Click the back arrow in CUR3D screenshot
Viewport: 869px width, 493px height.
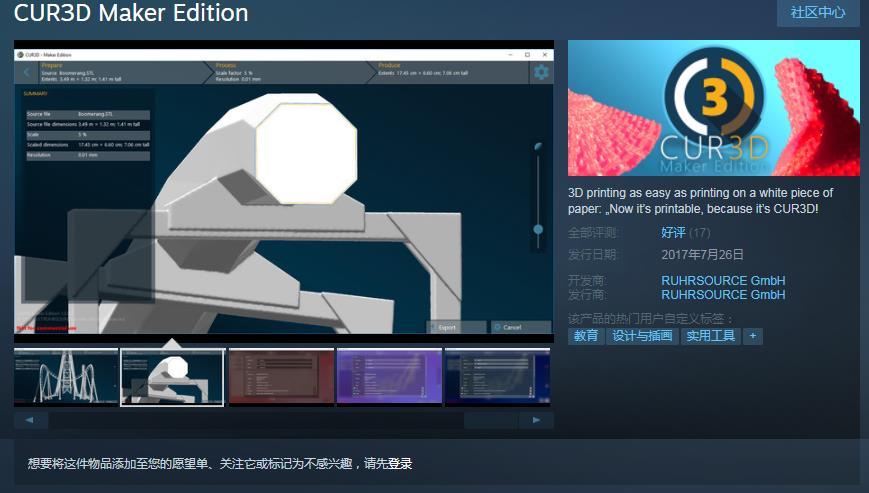(x=26, y=72)
